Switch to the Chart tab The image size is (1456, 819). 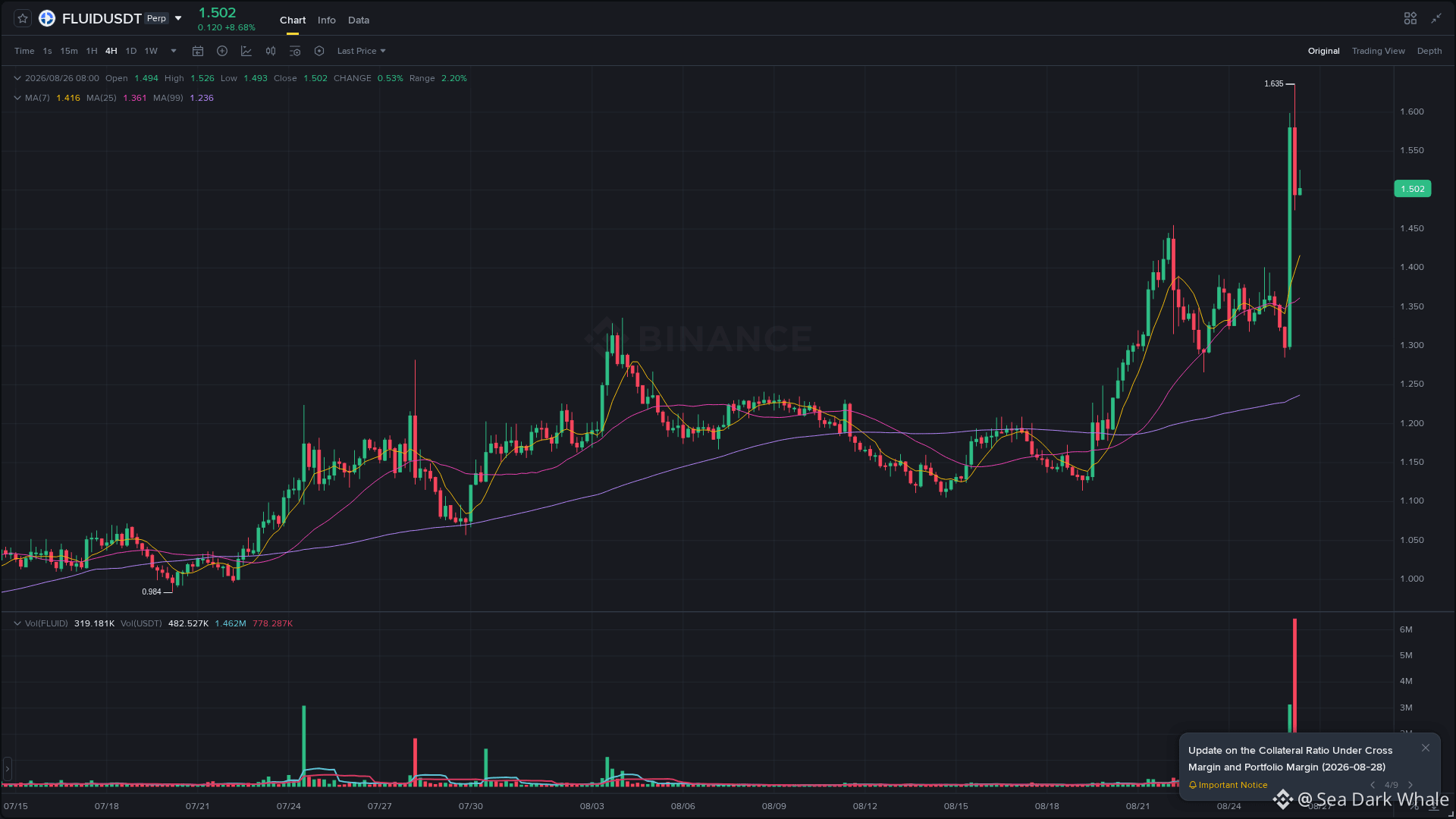click(x=293, y=20)
